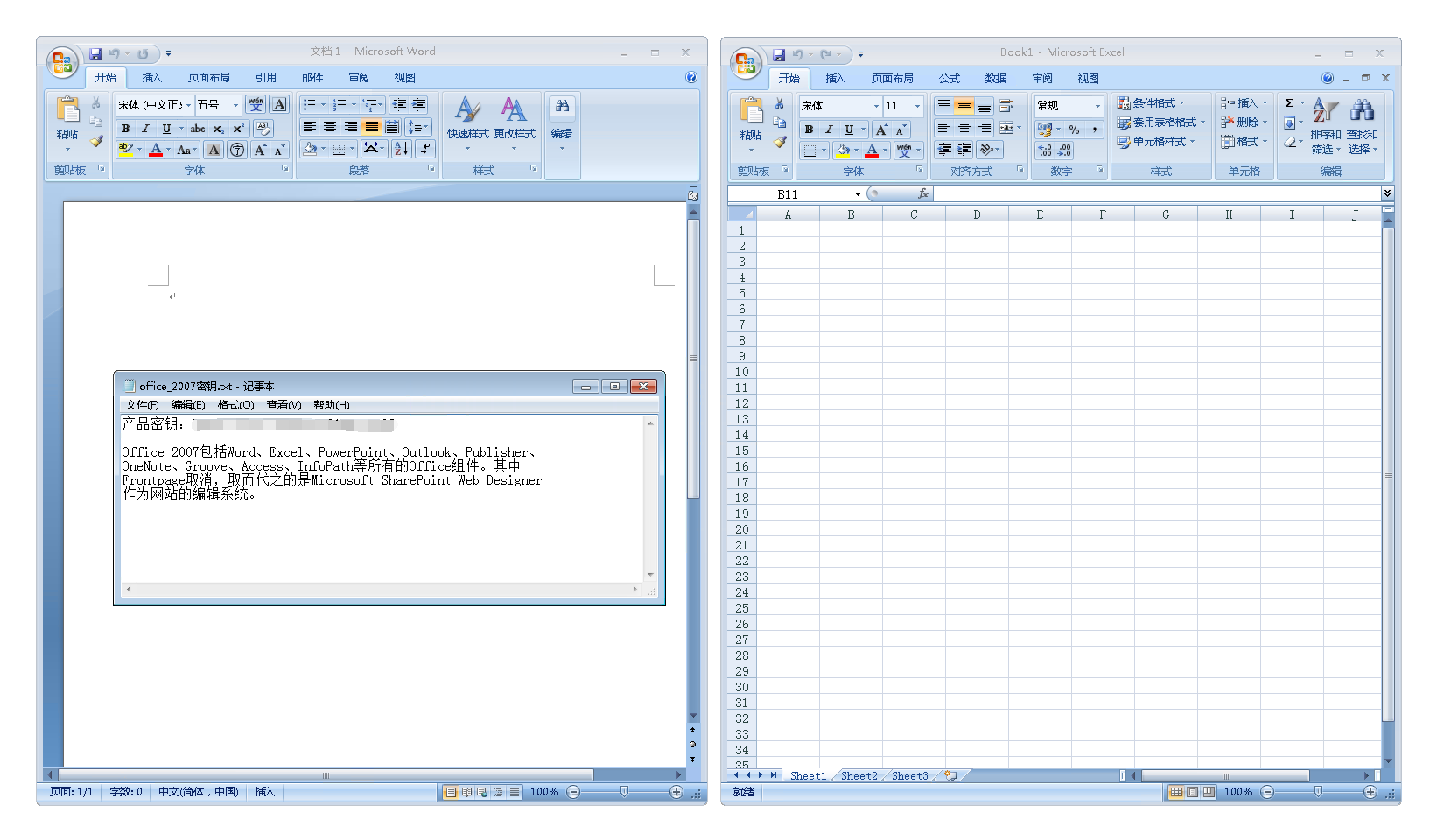The width and height of the screenshot is (1437, 840).
Task: Click Wrap Text icon in Excel alignment group
Action: click(1006, 106)
